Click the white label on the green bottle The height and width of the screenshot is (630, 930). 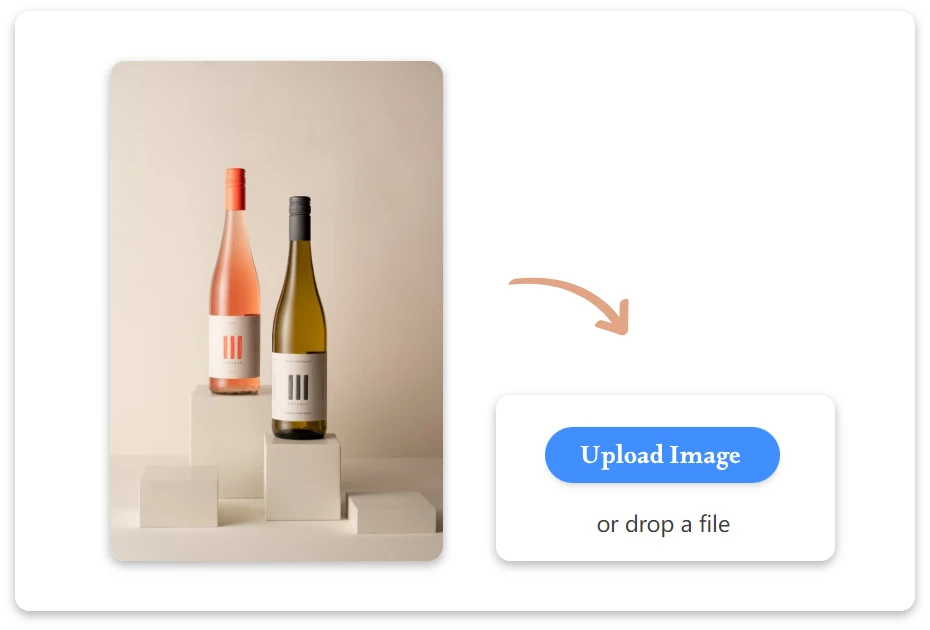click(x=300, y=386)
